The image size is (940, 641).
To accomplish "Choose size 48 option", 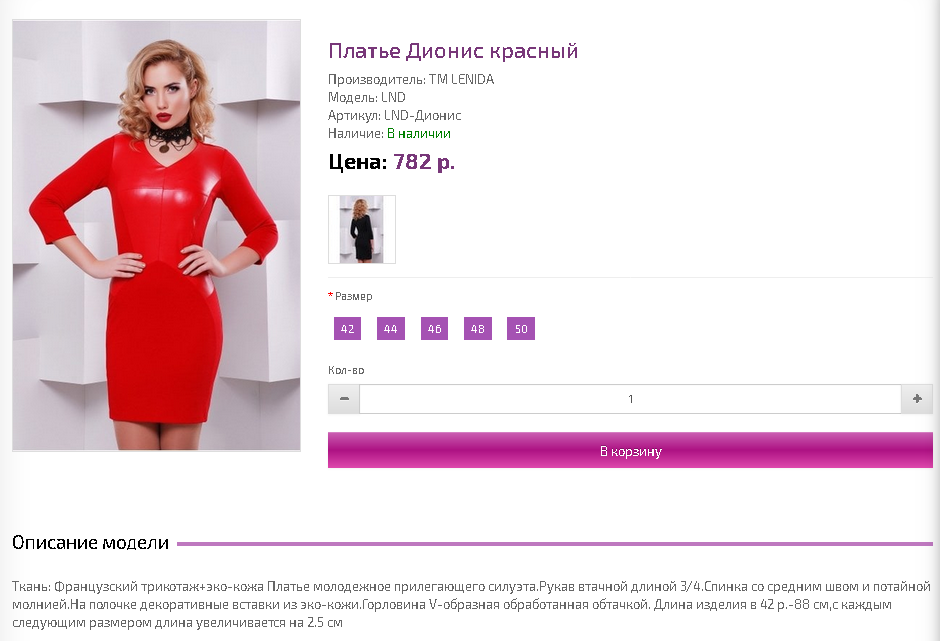I will click(x=478, y=329).
